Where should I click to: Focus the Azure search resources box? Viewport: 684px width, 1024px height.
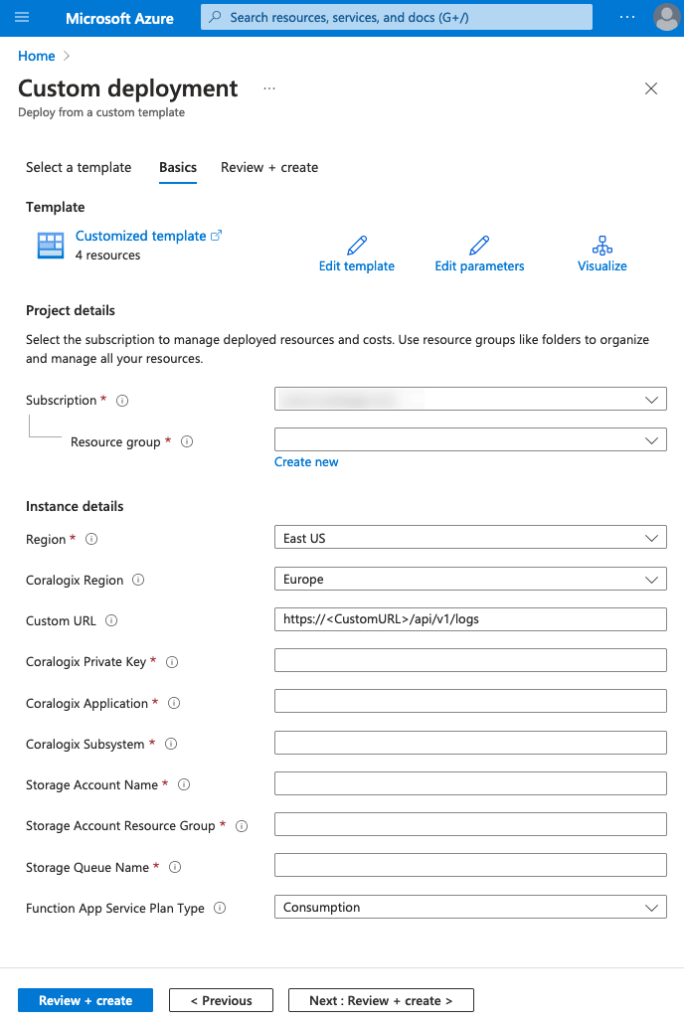point(397,18)
